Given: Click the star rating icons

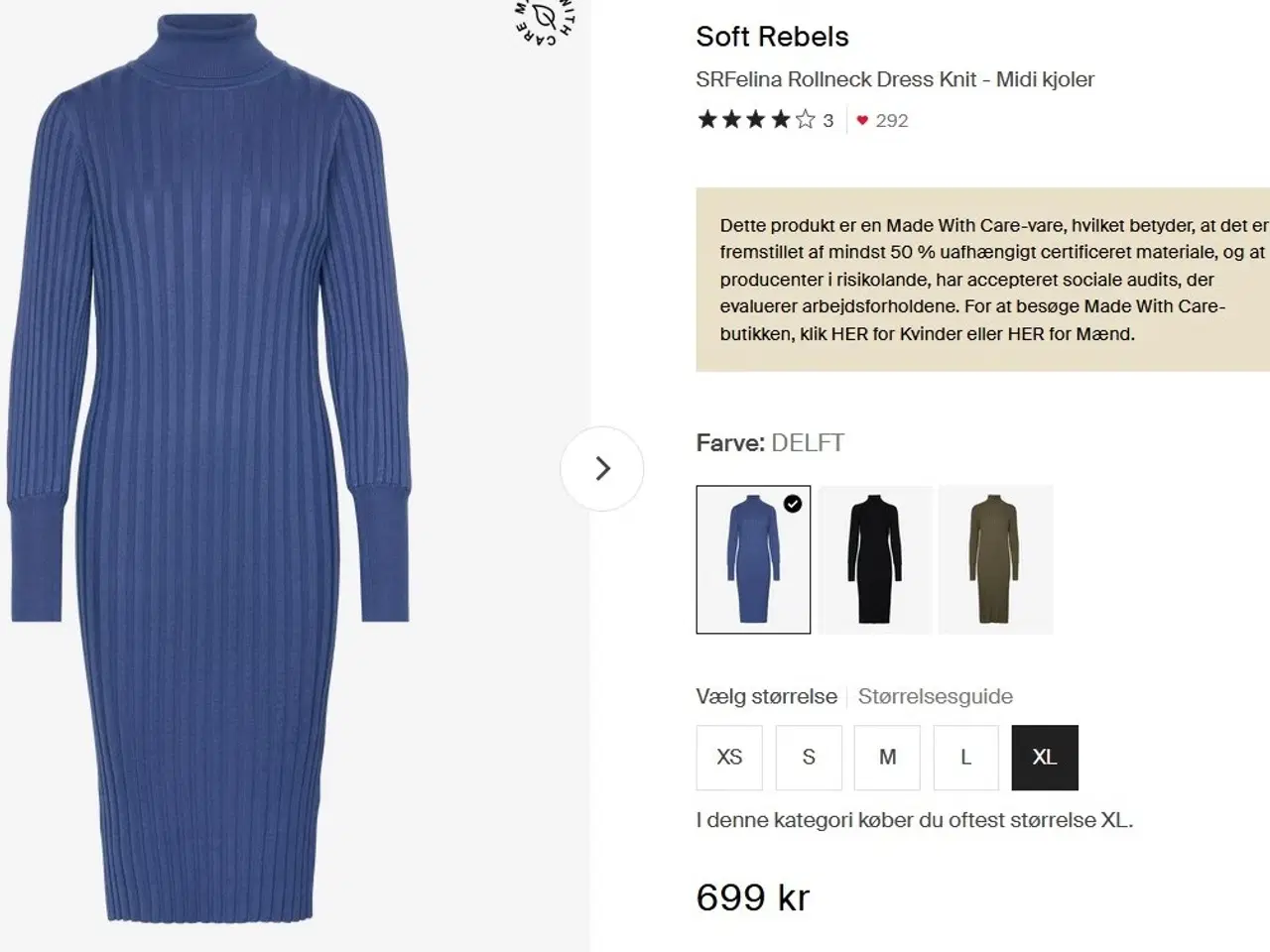Looking at the screenshot, I should [x=756, y=120].
